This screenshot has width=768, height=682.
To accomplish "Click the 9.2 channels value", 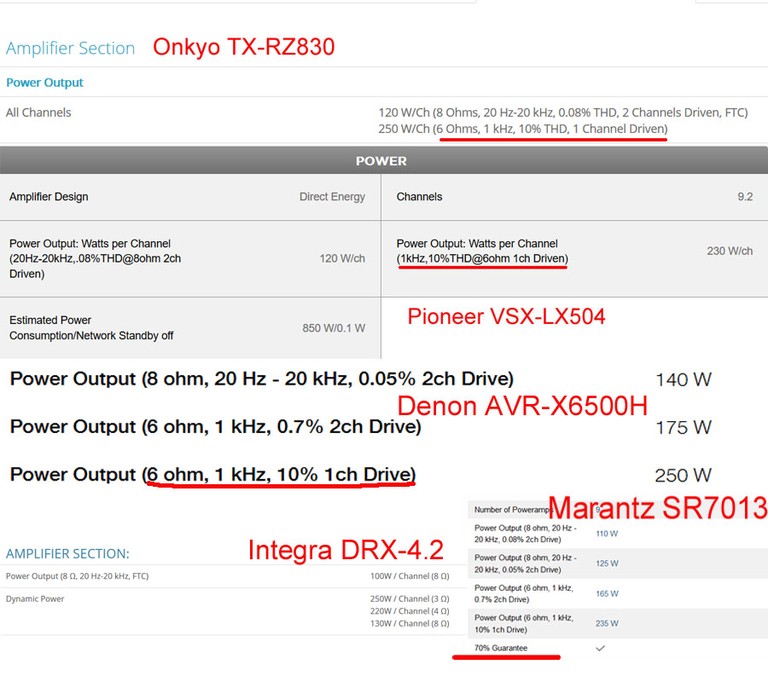I will click(745, 196).
